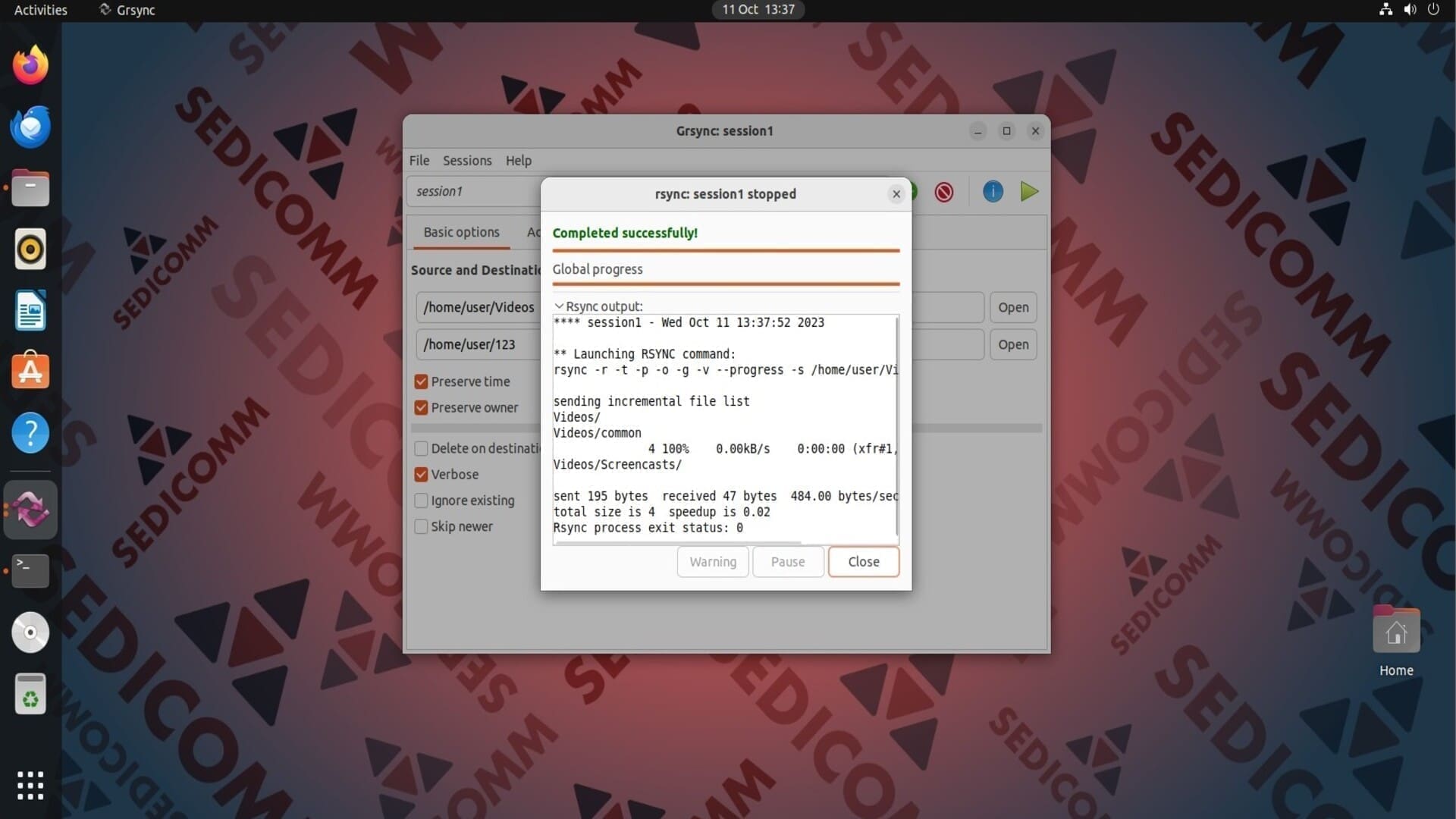The width and height of the screenshot is (1456, 819).
Task: Open the File menu
Action: pyautogui.click(x=419, y=161)
